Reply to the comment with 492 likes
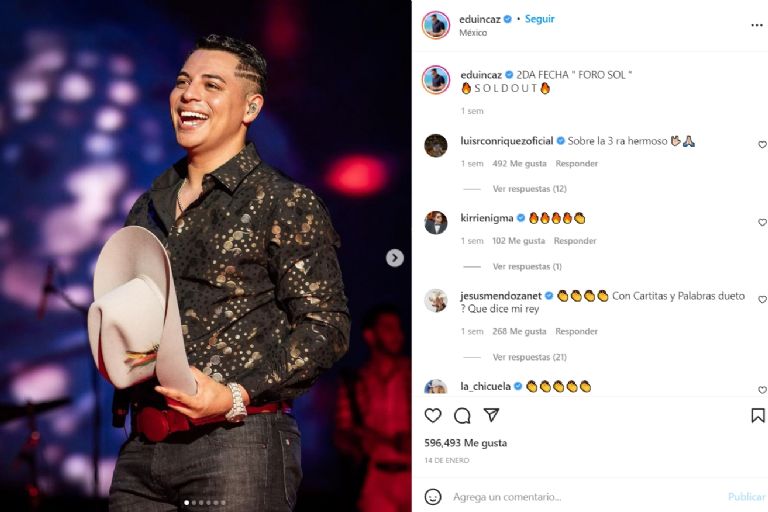This screenshot has height=512, width=768. [x=576, y=164]
